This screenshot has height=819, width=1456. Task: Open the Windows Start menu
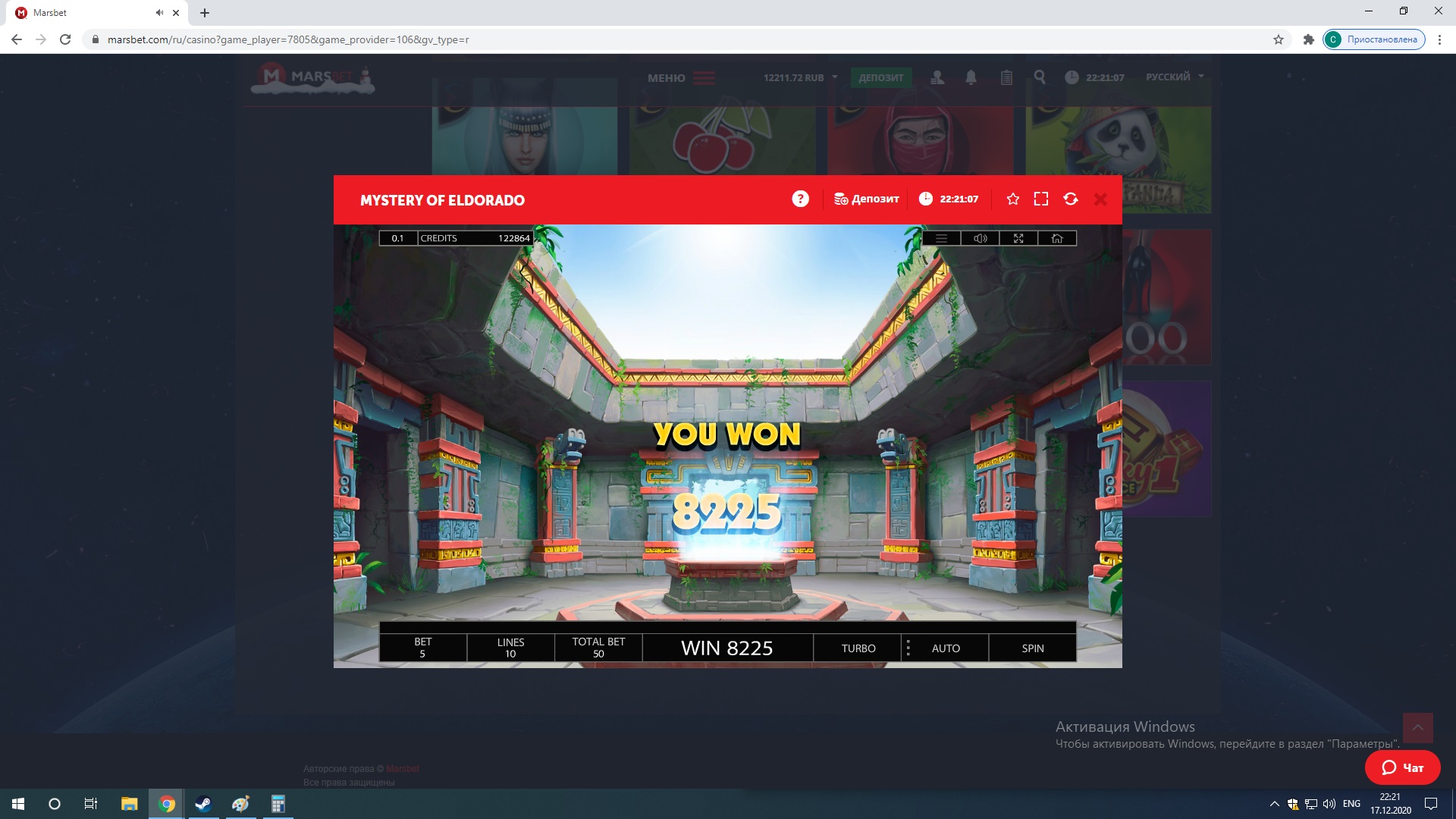(x=18, y=804)
